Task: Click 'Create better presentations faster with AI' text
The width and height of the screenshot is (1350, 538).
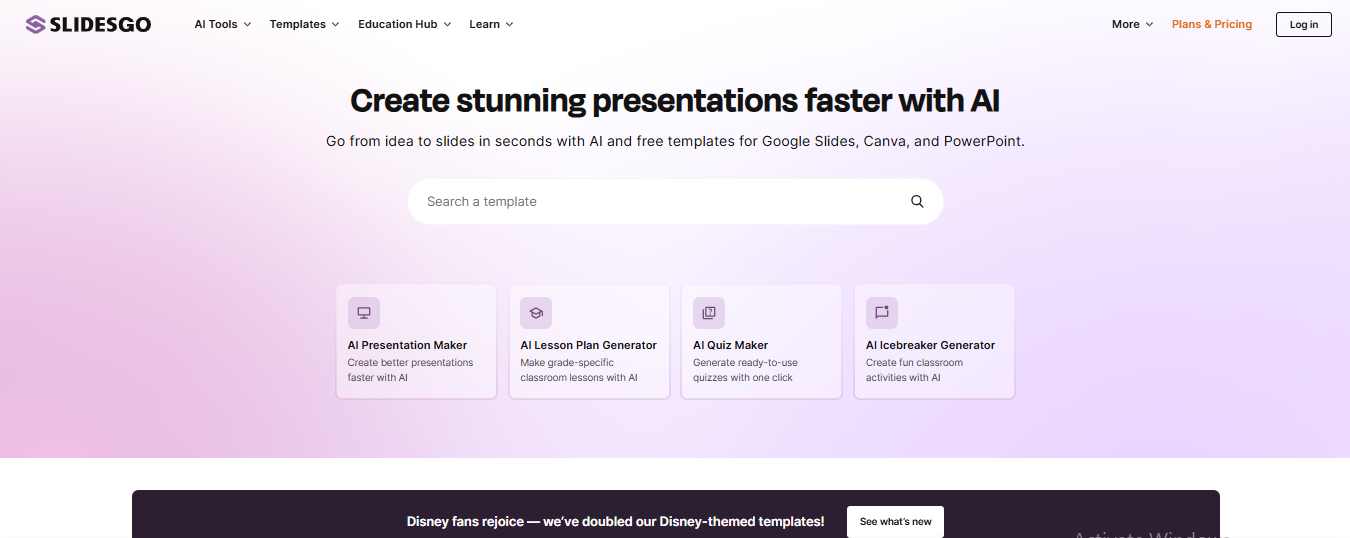Action: point(411,370)
